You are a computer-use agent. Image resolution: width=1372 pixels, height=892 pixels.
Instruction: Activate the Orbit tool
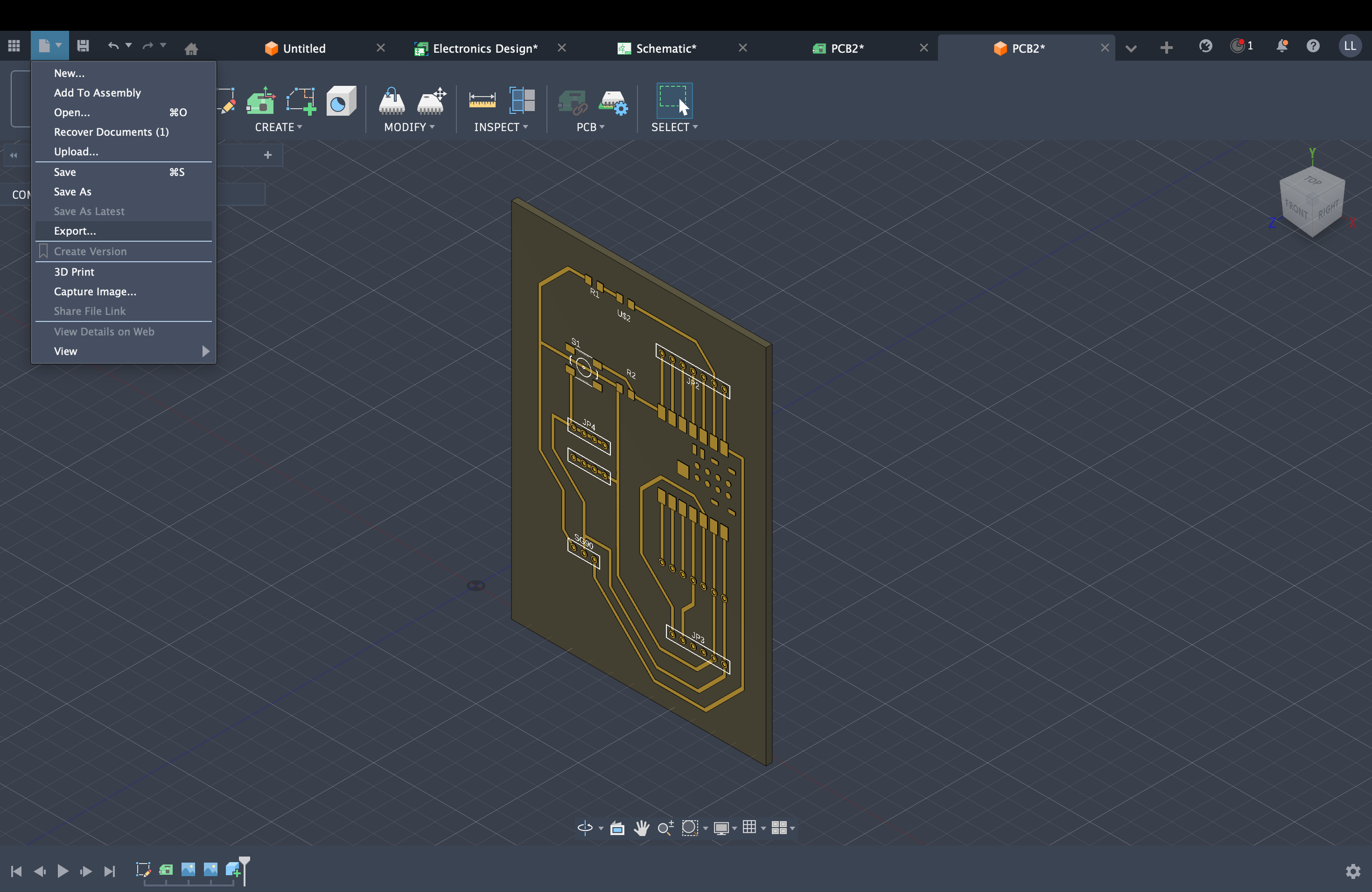[x=585, y=828]
